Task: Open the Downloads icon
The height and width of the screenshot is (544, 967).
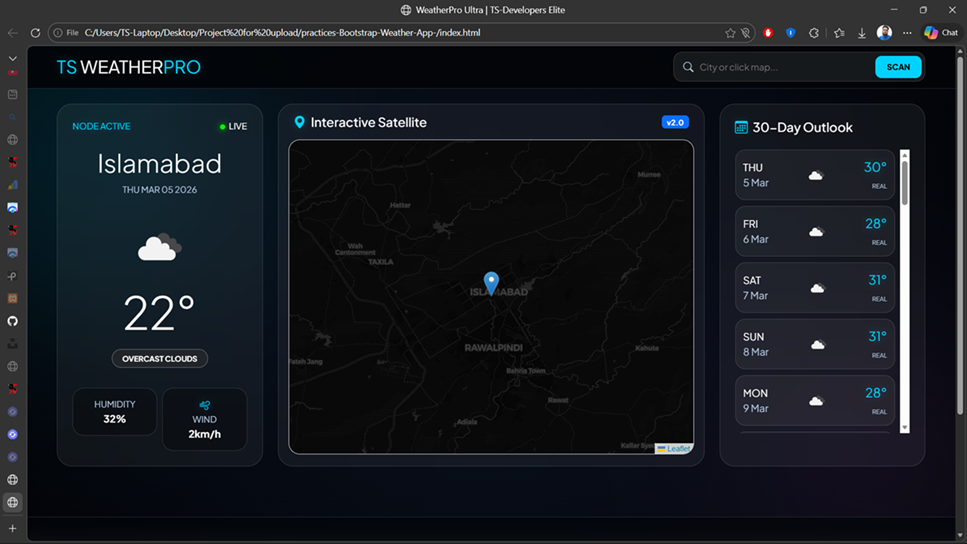Action: (862, 33)
